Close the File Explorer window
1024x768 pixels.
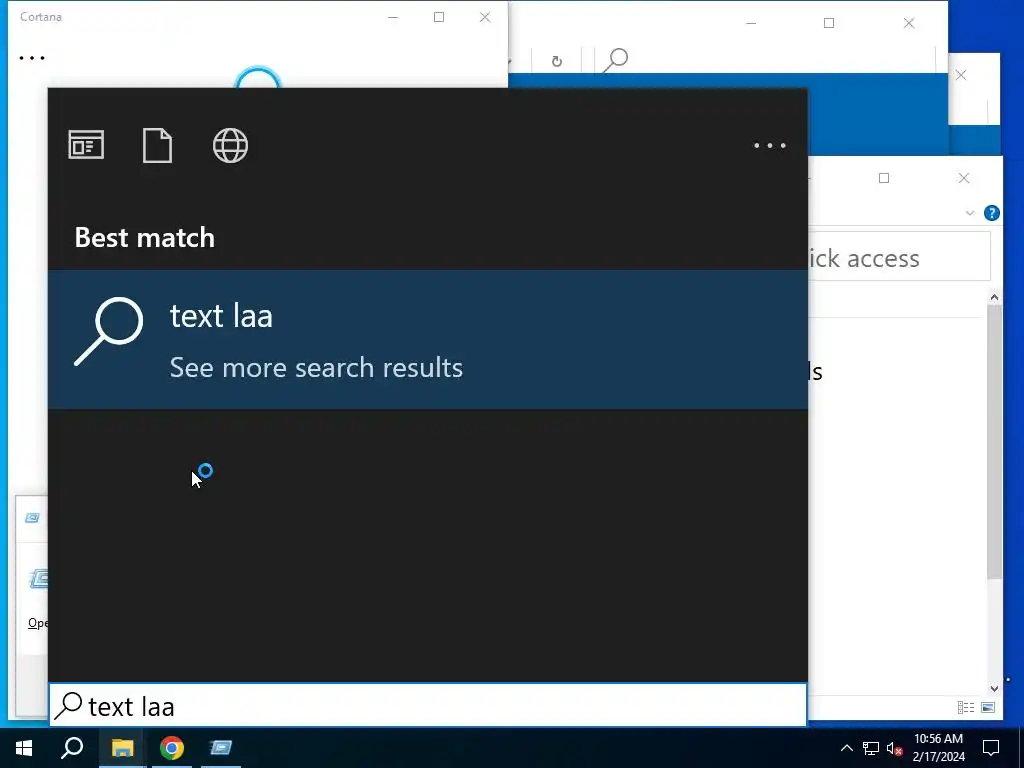coord(964,178)
